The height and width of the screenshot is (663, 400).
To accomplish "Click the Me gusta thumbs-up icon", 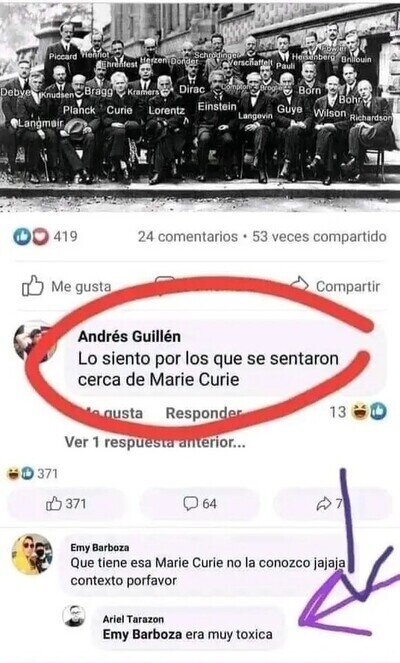I will (33, 286).
